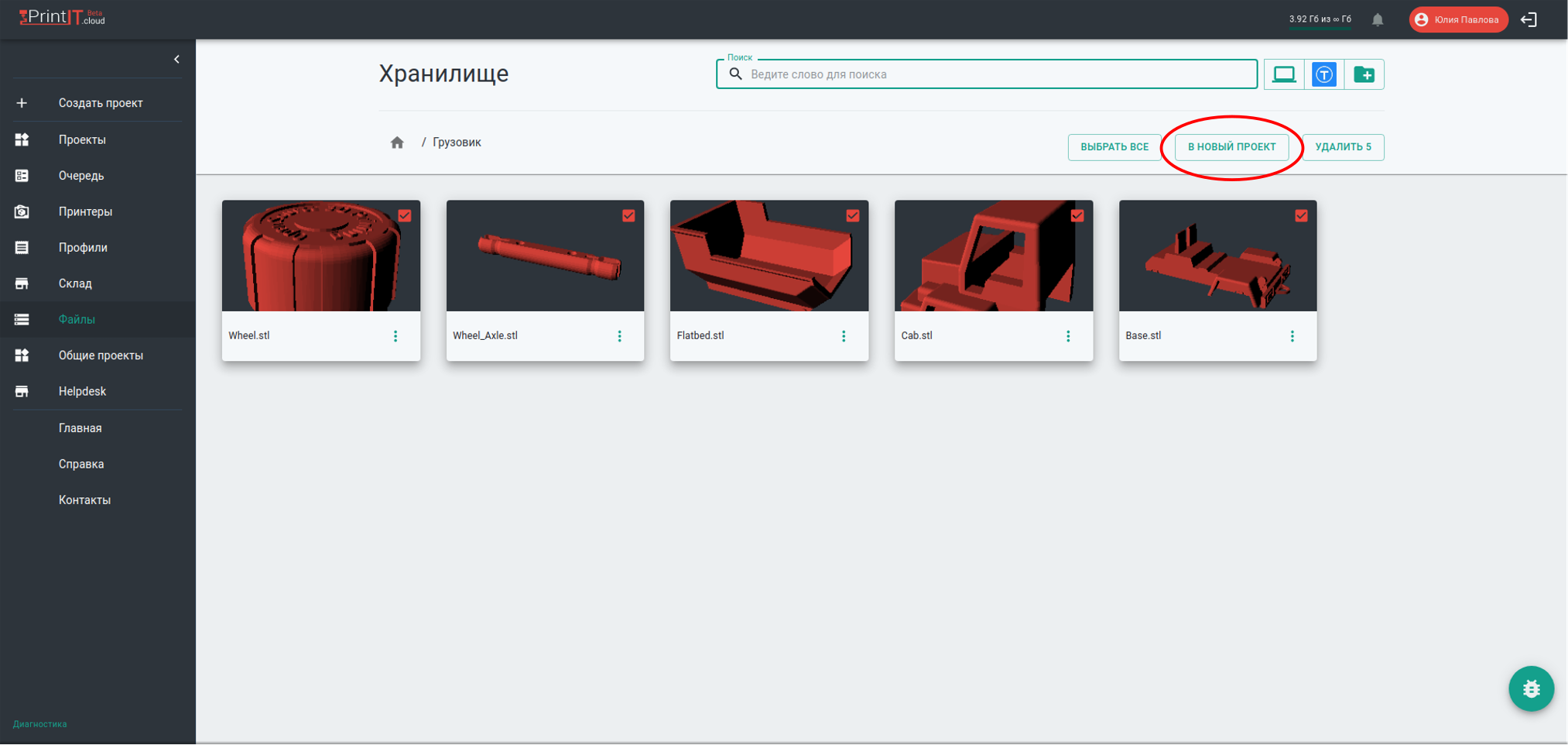Open the Wheel_Axle.stl three-dot menu
Viewport: 1568px width, 745px height.
619,336
